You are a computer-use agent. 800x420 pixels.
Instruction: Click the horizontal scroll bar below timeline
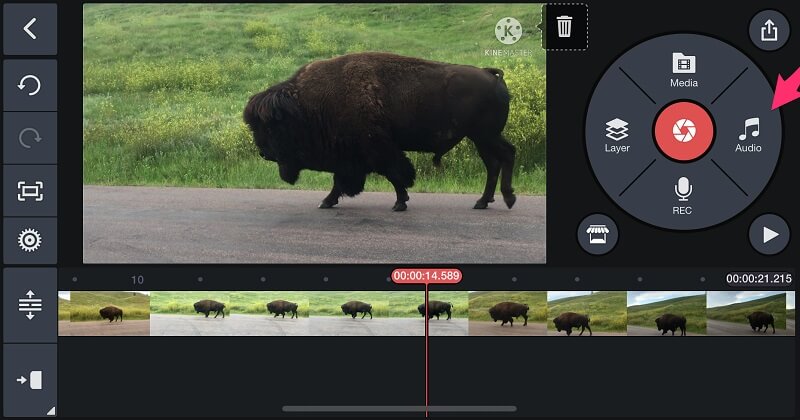coord(400,408)
